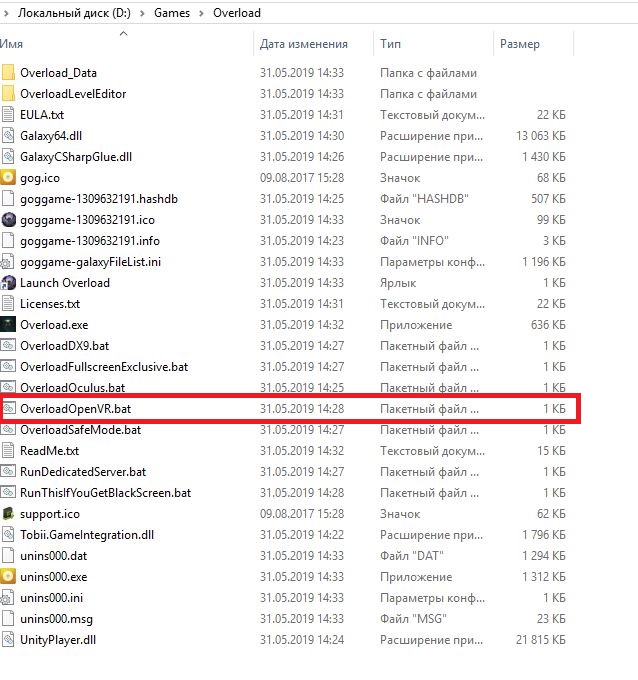Viewport: 638px width, 680px height.
Task: Select Tobii.GameIntegration.dll file name
Action: click(87, 535)
